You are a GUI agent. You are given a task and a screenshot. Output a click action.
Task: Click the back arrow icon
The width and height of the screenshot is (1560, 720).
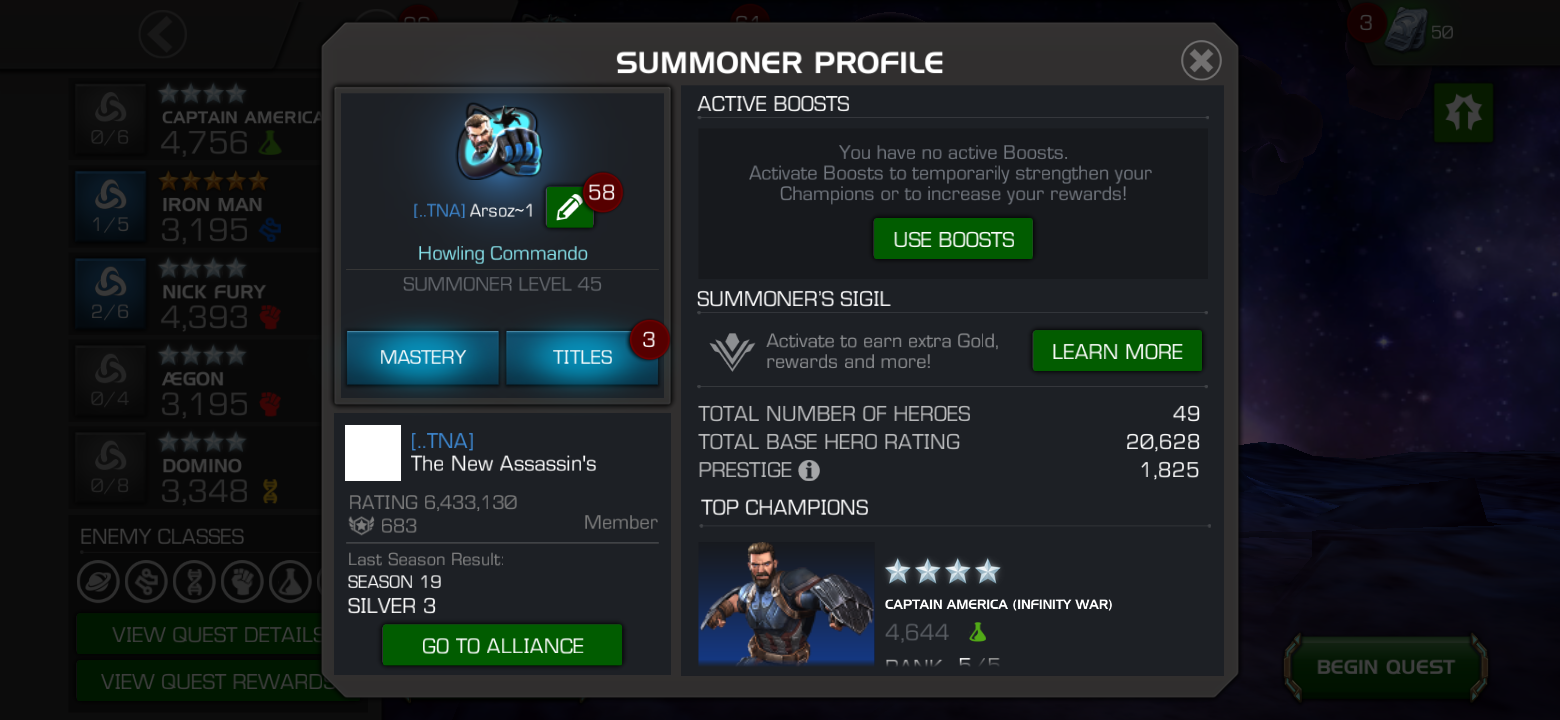[162, 35]
